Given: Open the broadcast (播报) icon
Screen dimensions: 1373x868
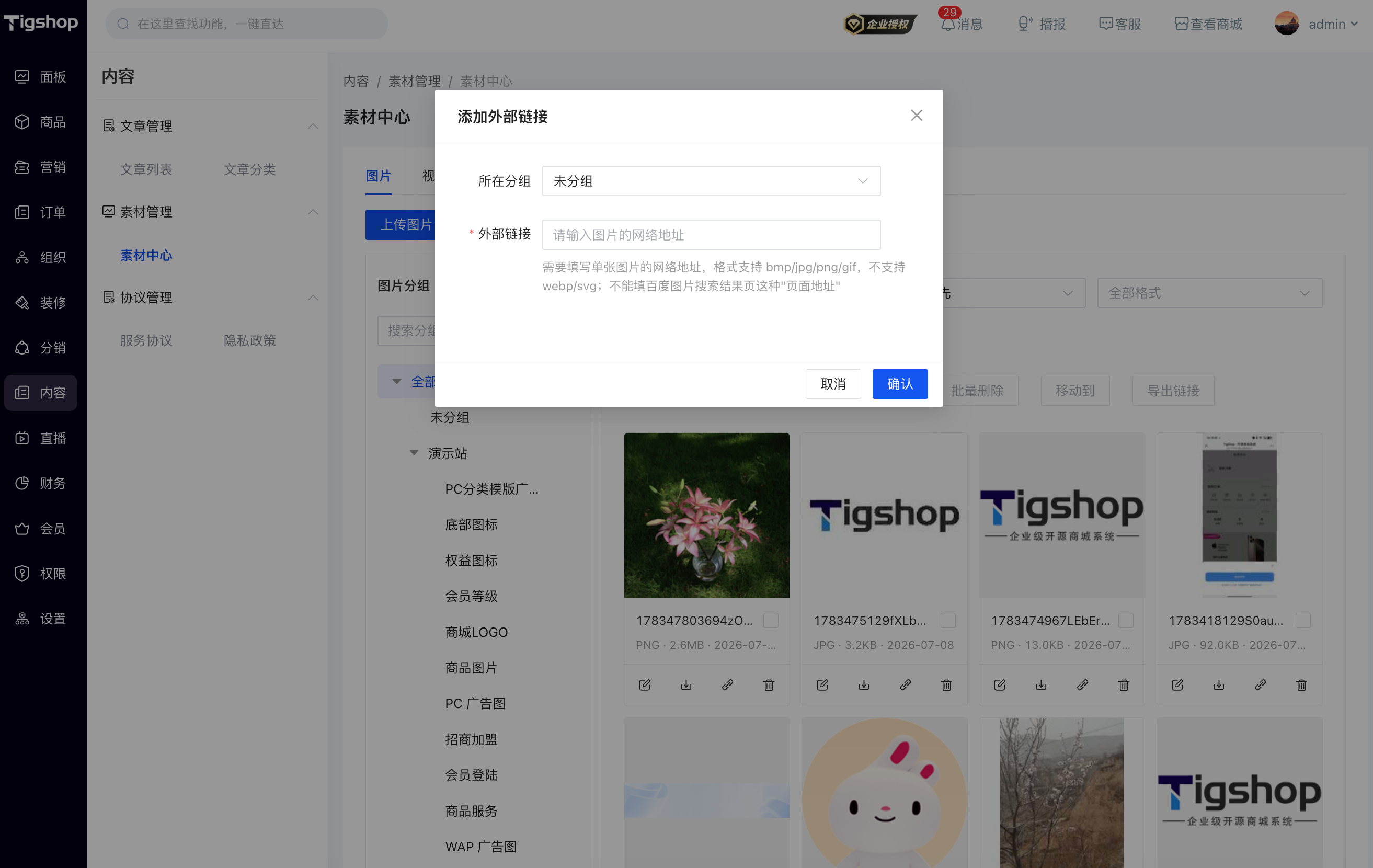Looking at the screenshot, I should pos(1025,24).
